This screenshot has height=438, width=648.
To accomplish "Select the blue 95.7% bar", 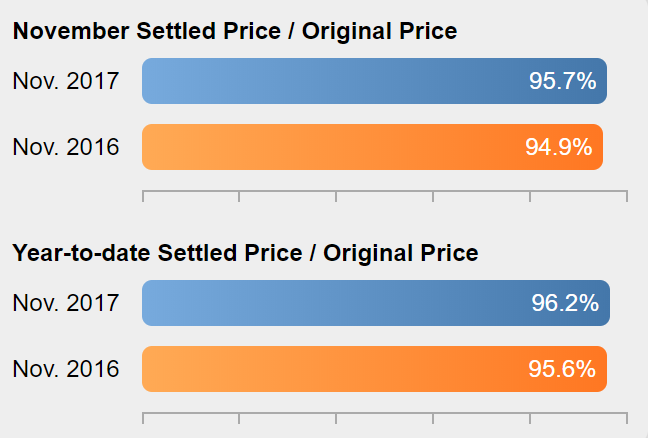I will pyautogui.click(x=374, y=81).
